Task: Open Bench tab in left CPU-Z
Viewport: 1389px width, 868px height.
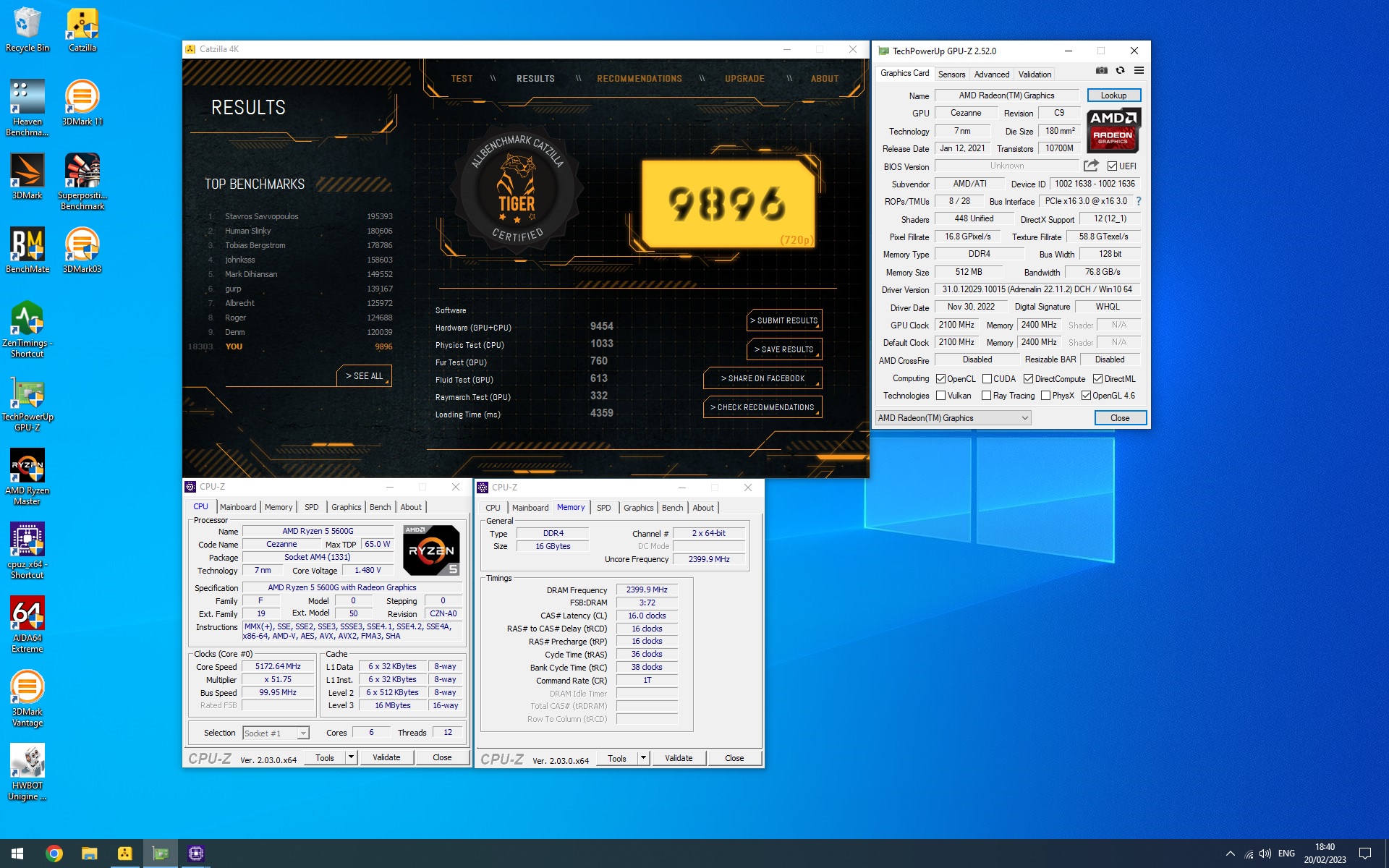Action: point(380,507)
